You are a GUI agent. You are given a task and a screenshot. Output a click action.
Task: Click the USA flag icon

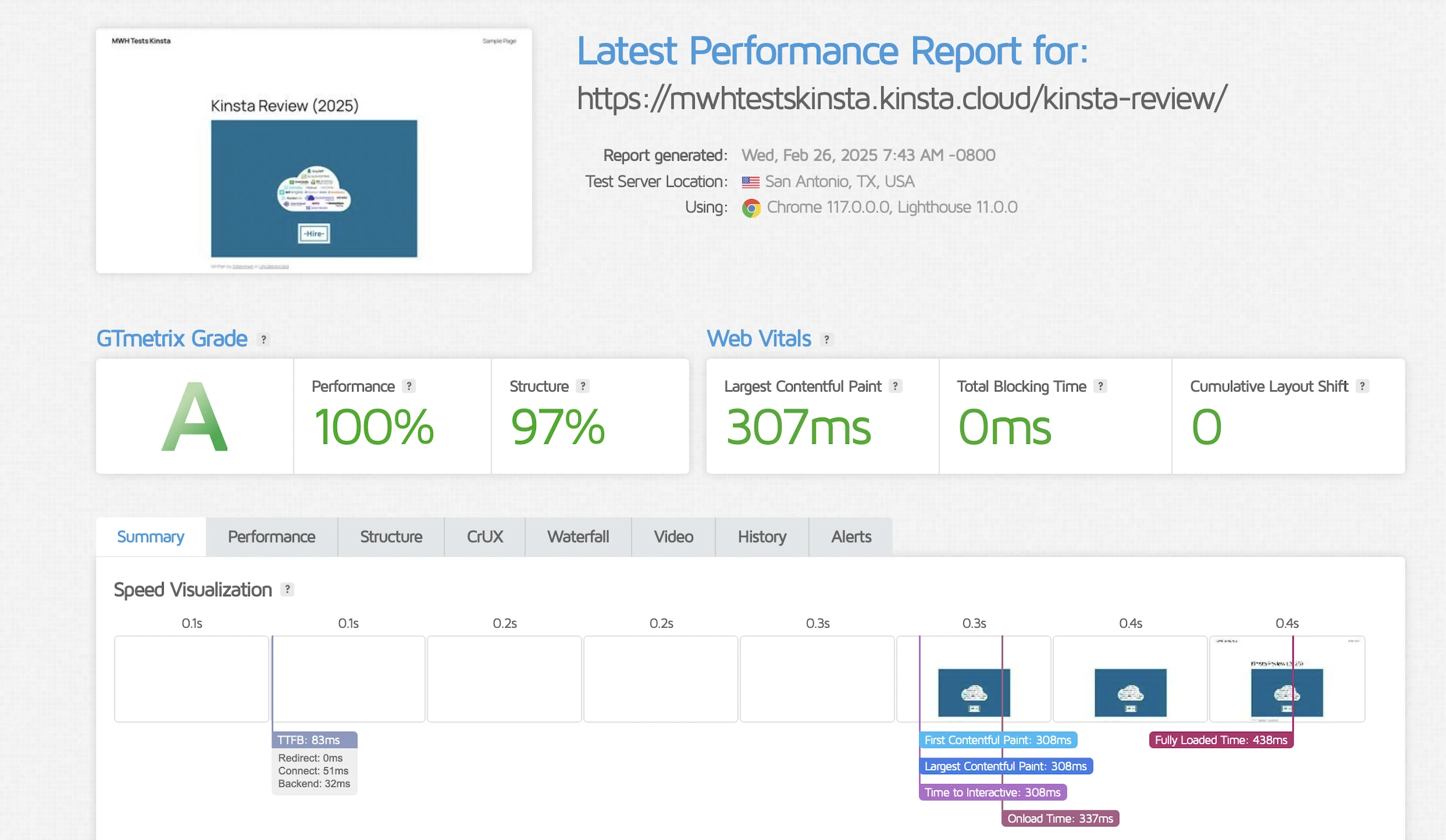tap(750, 182)
